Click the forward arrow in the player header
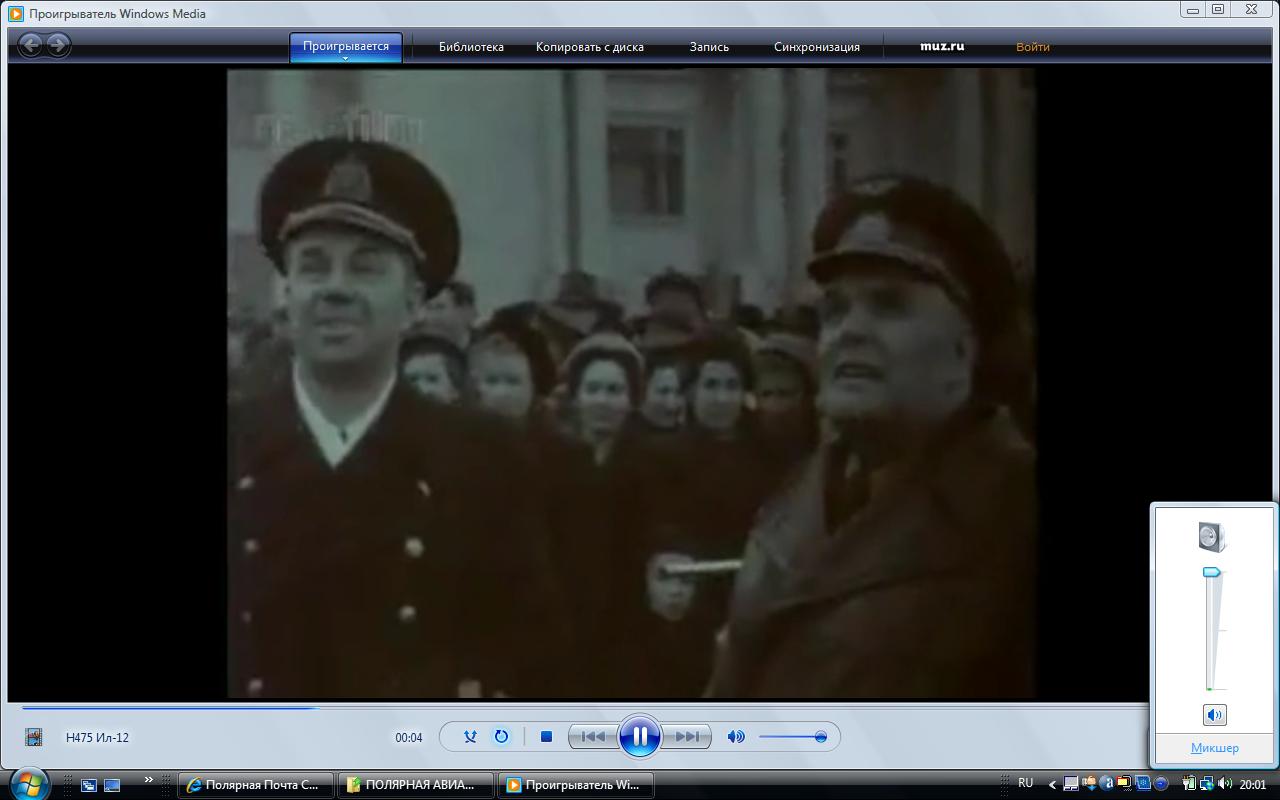 (x=58, y=45)
